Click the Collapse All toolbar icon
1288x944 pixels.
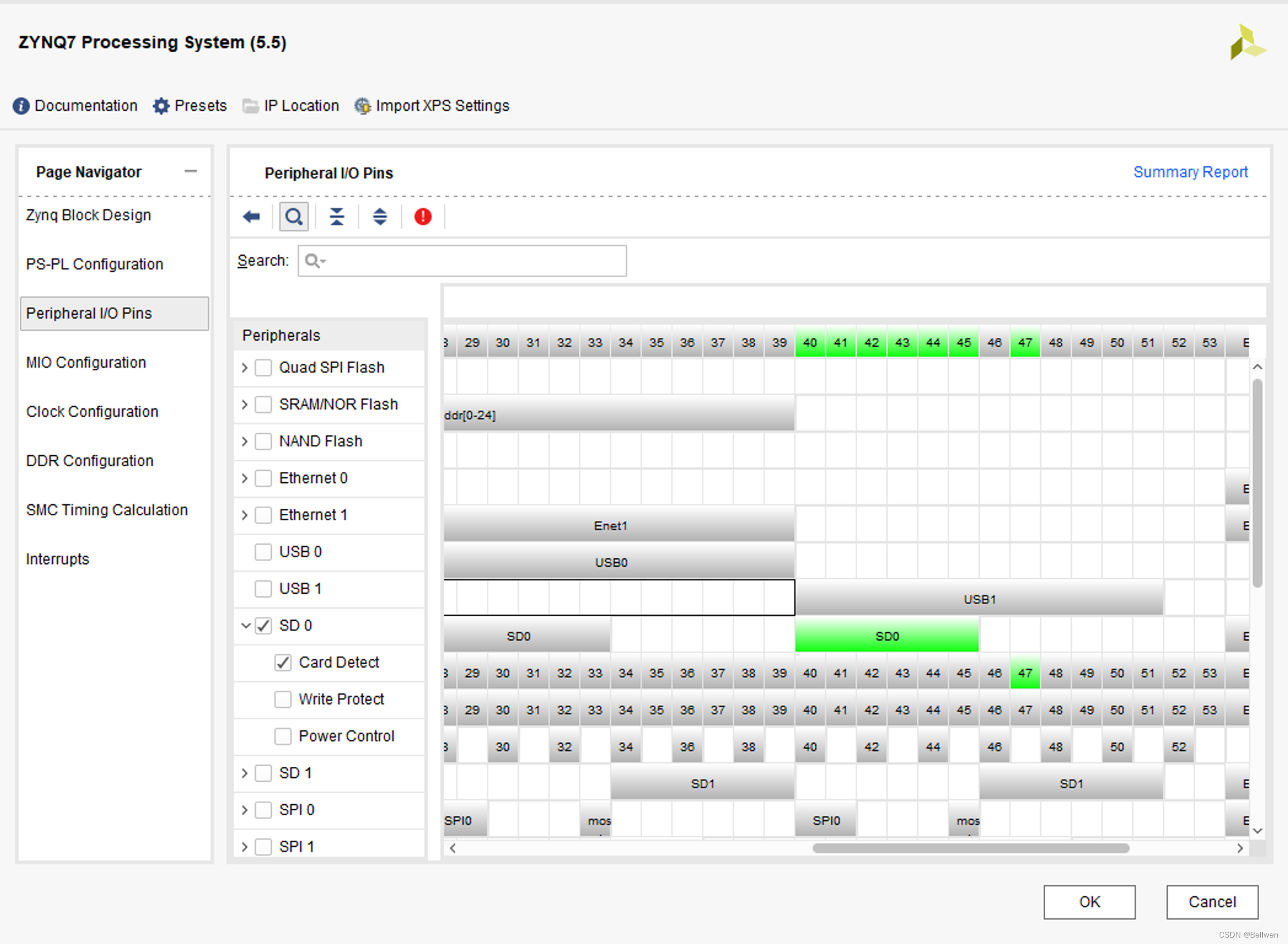[337, 216]
